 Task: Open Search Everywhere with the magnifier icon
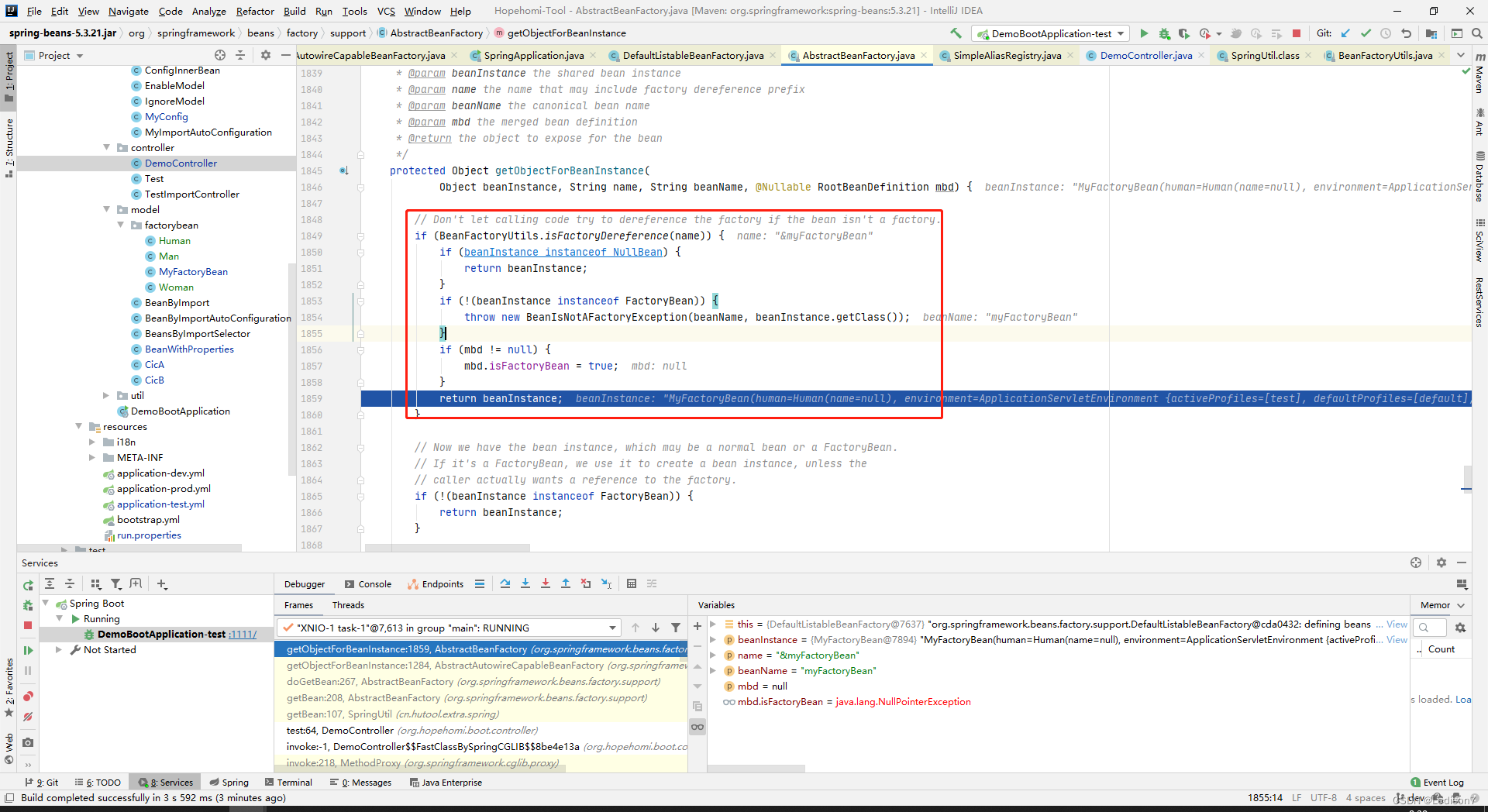[x=1476, y=33]
